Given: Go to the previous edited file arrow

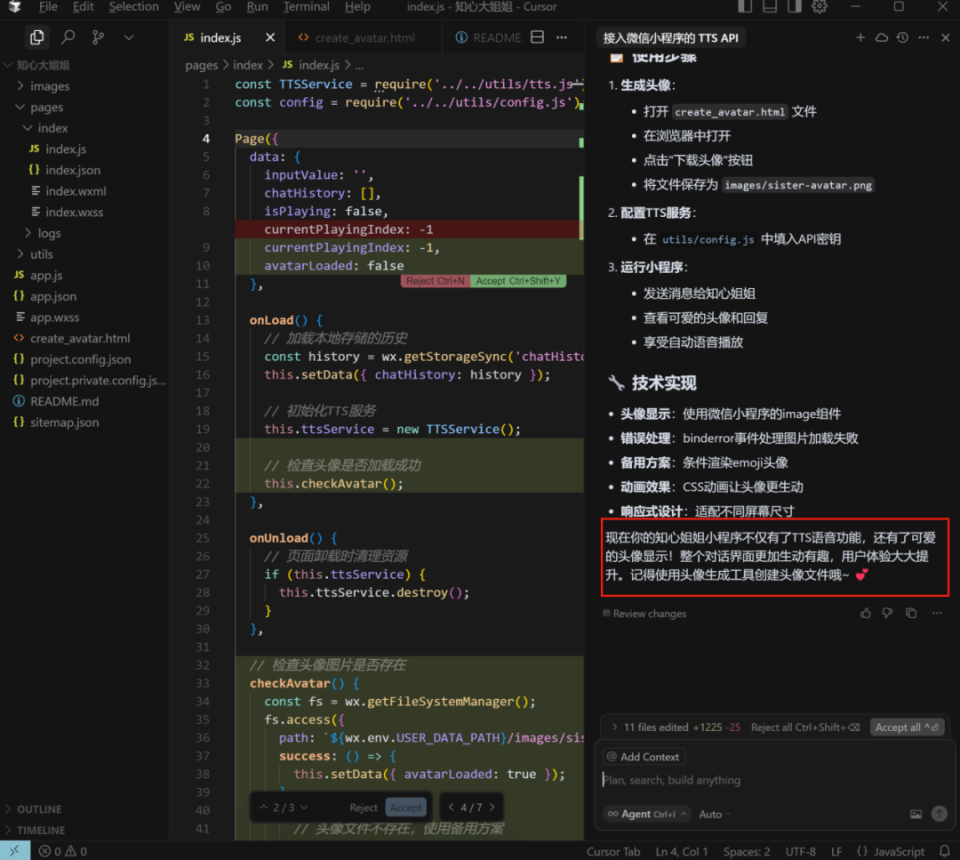Looking at the screenshot, I should click(451, 807).
